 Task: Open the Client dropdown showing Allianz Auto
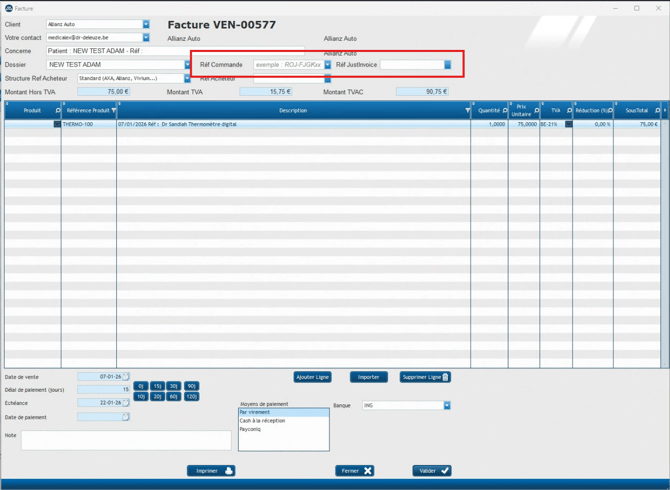(145, 24)
